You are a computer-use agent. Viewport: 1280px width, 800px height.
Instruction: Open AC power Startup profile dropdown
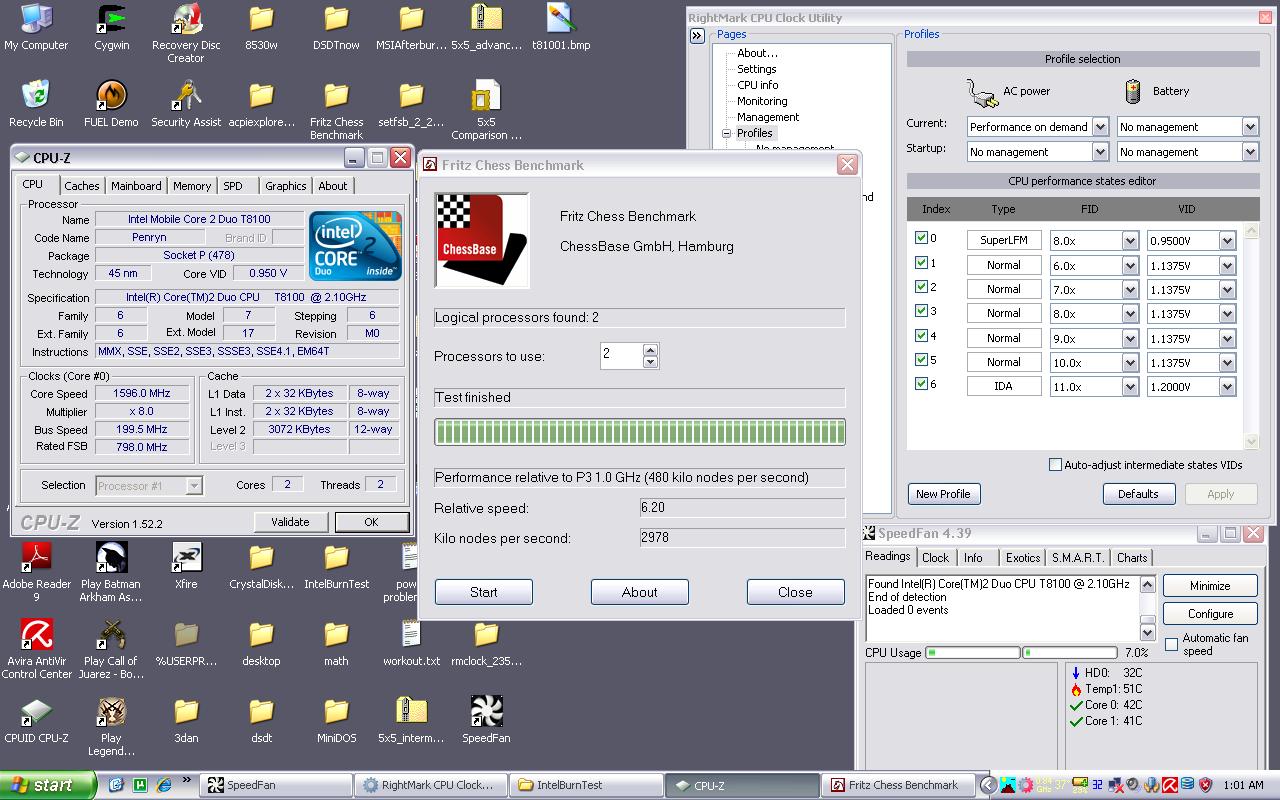click(x=1100, y=152)
